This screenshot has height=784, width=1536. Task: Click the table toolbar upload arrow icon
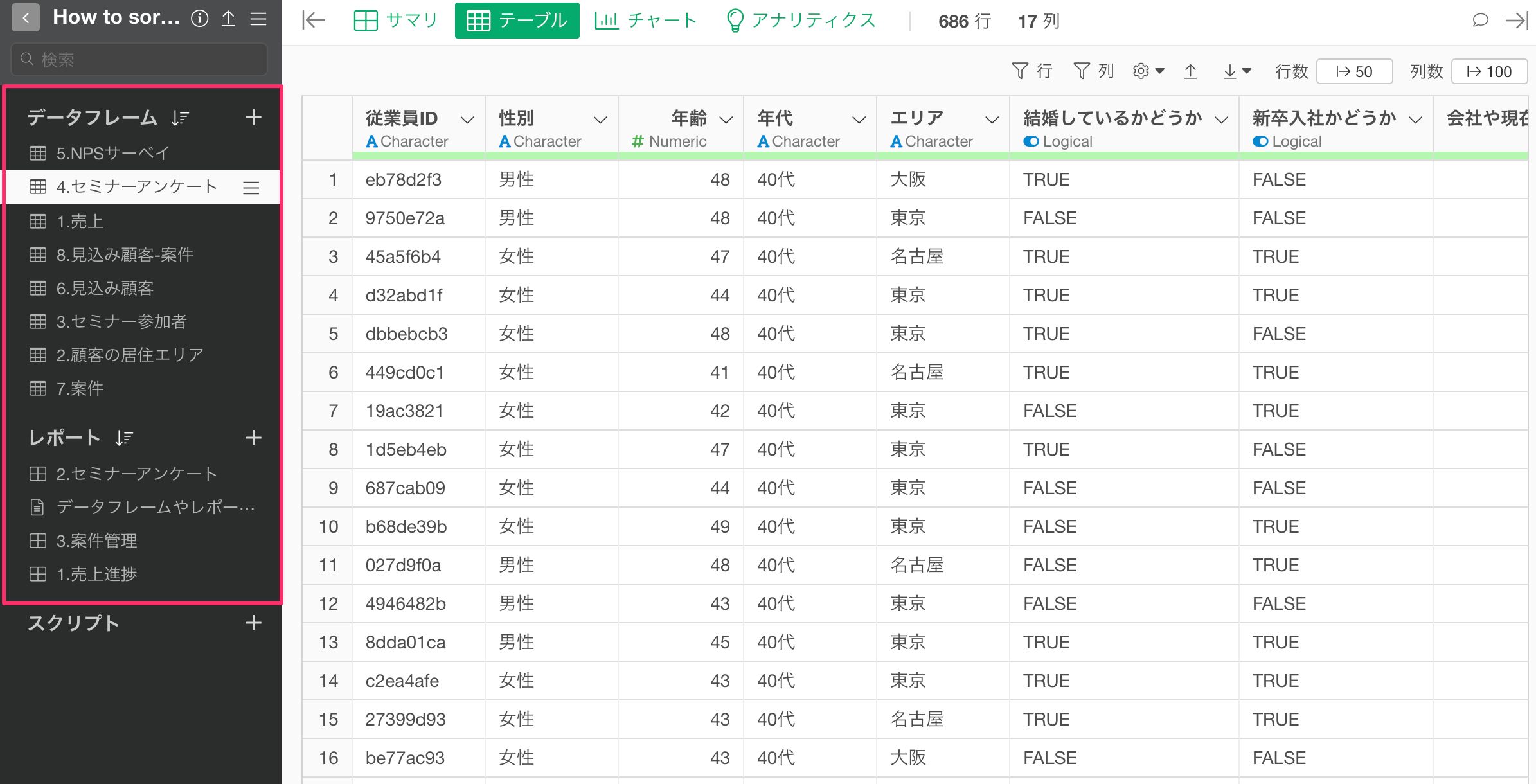coord(1190,71)
